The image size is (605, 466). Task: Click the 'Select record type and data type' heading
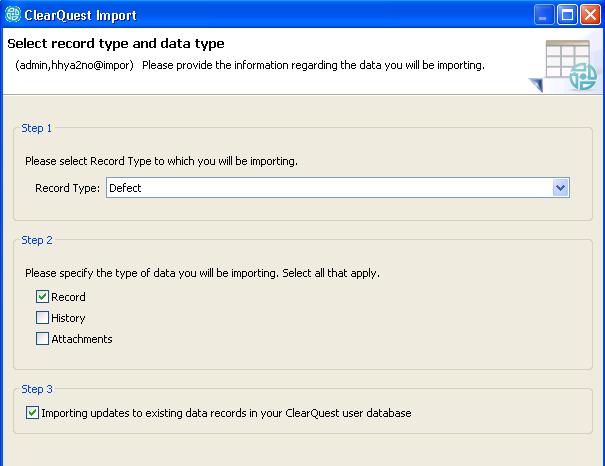[x=116, y=44]
